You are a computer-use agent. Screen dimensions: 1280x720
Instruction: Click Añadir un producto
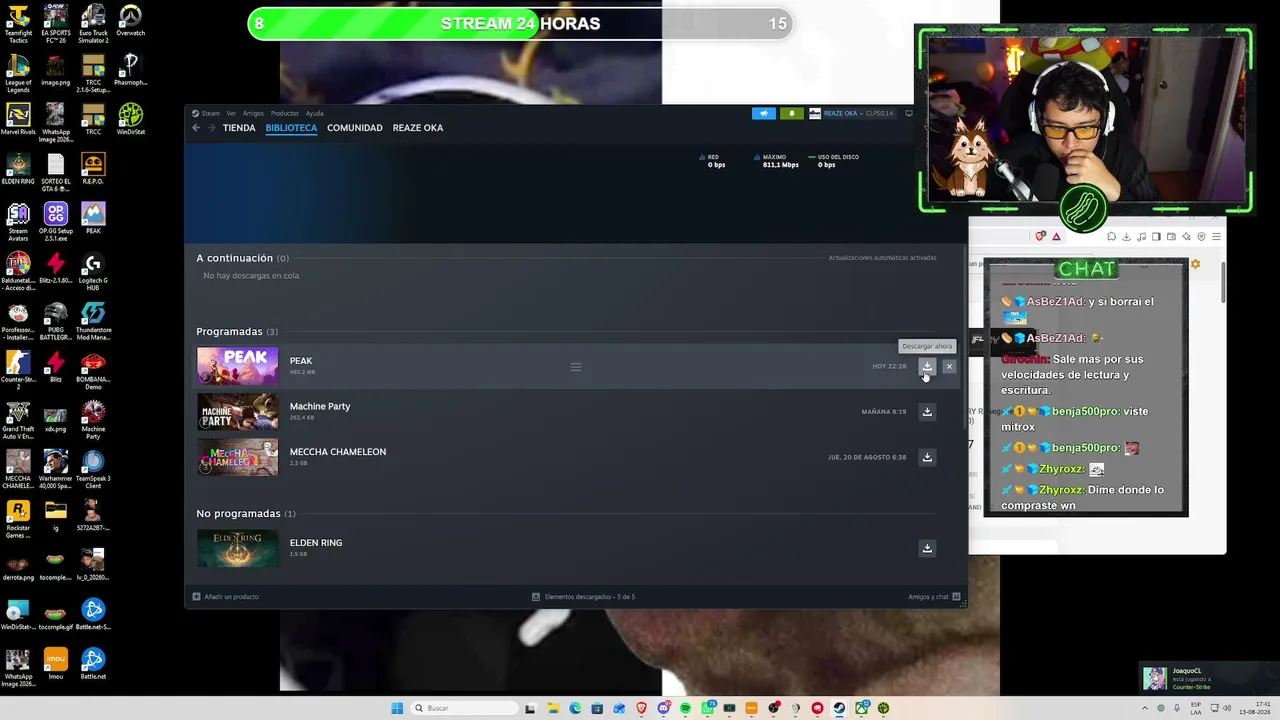pyautogui.click(x=225, y=597)
